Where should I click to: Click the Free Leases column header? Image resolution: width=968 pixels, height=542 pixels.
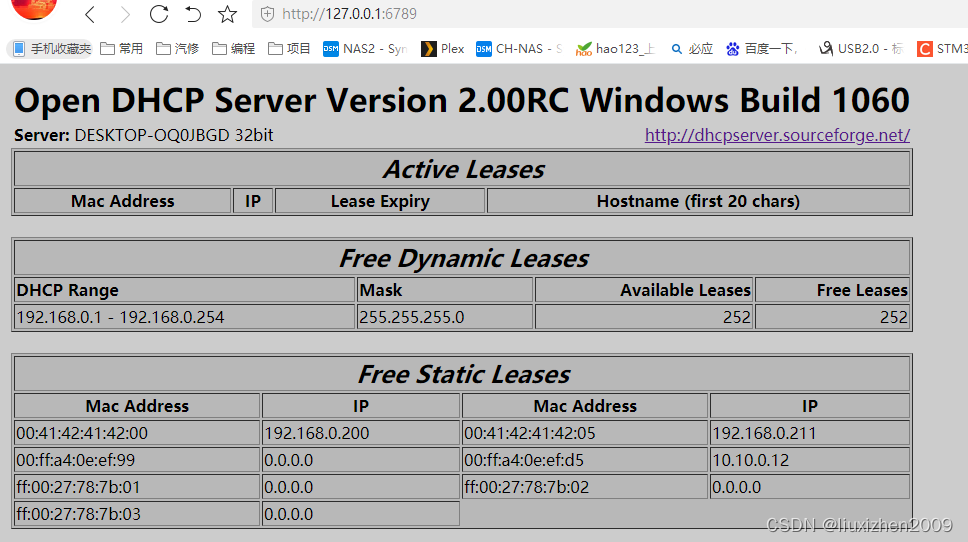[x=833, y=290]
